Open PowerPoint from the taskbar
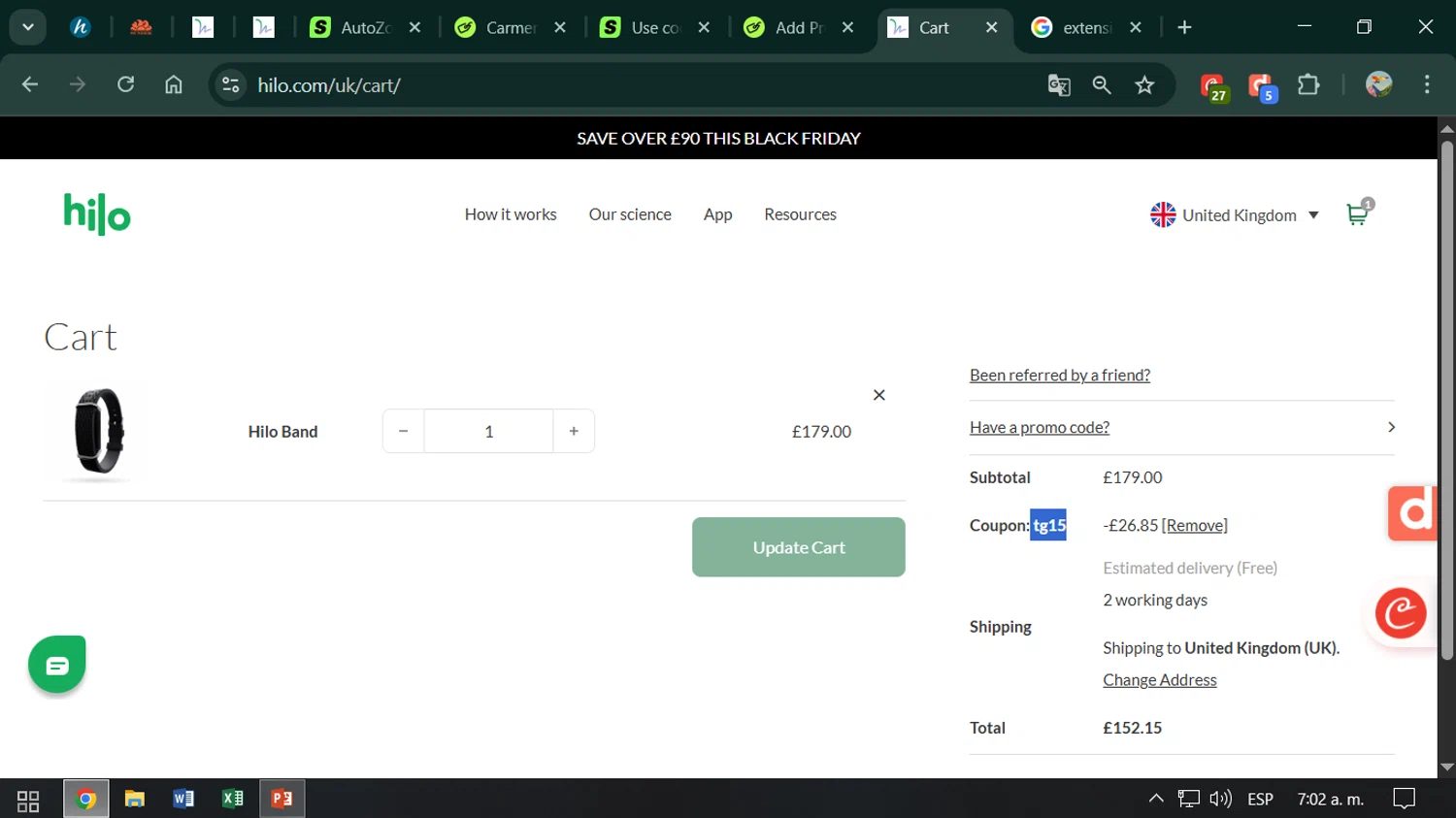 point(281,800)
